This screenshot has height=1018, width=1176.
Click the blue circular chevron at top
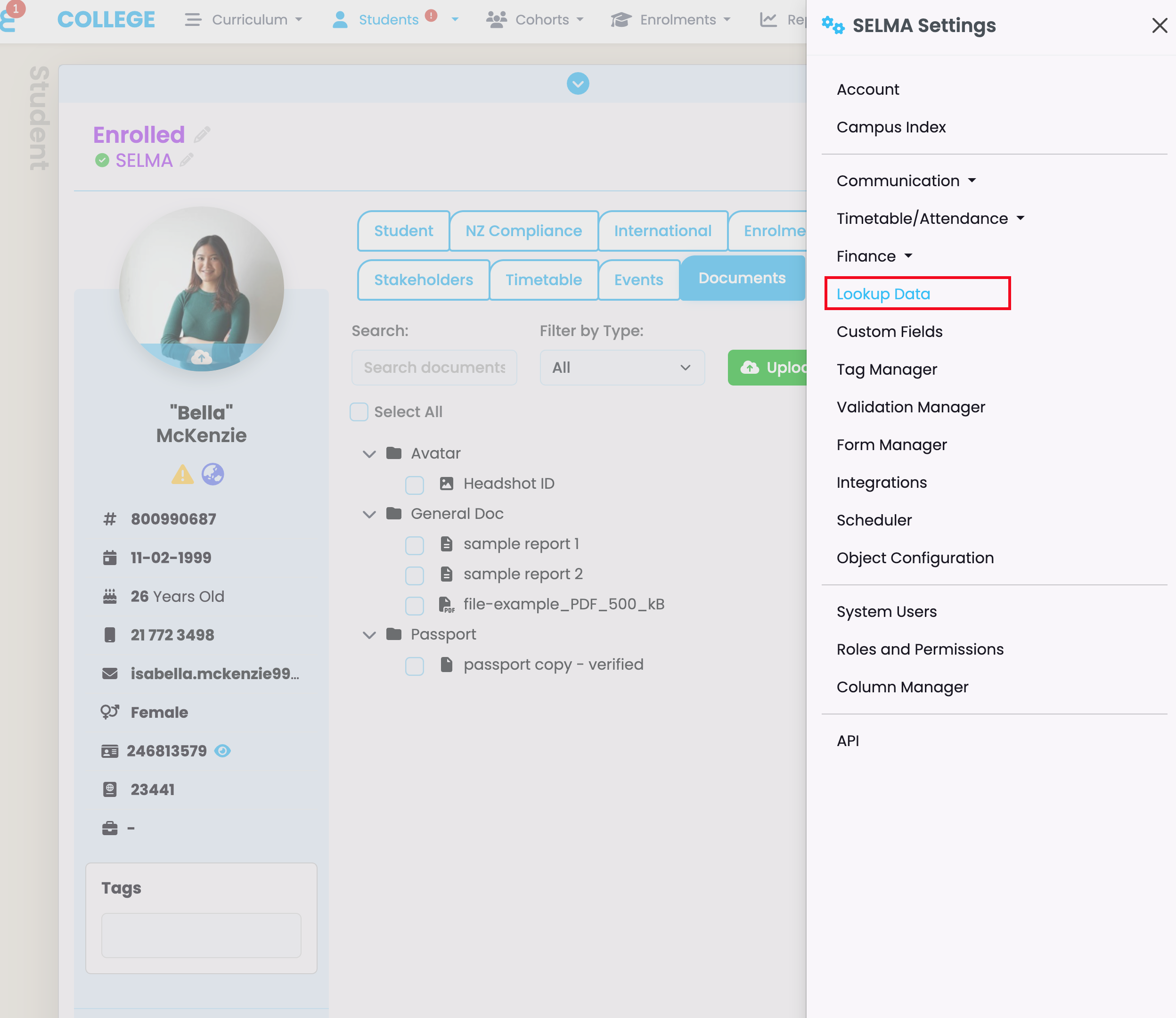pyautogui.click(x=578, y=84)
